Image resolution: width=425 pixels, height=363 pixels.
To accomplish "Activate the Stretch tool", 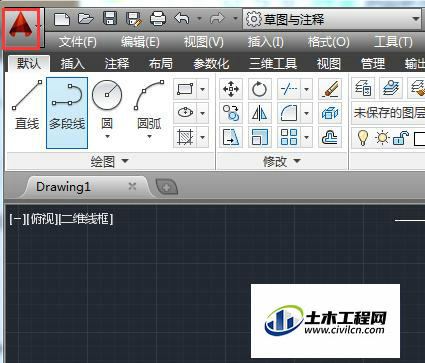I will coord(231,137).
